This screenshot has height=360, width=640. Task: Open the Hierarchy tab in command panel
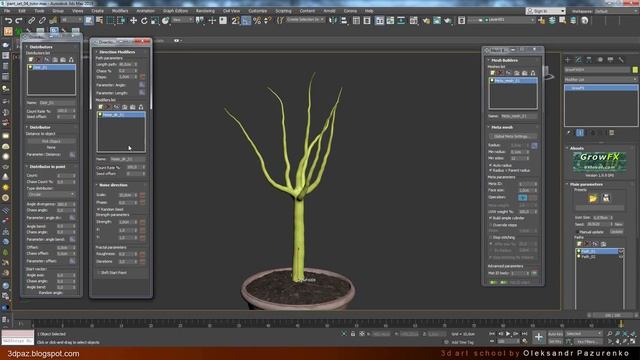(589, 60)
